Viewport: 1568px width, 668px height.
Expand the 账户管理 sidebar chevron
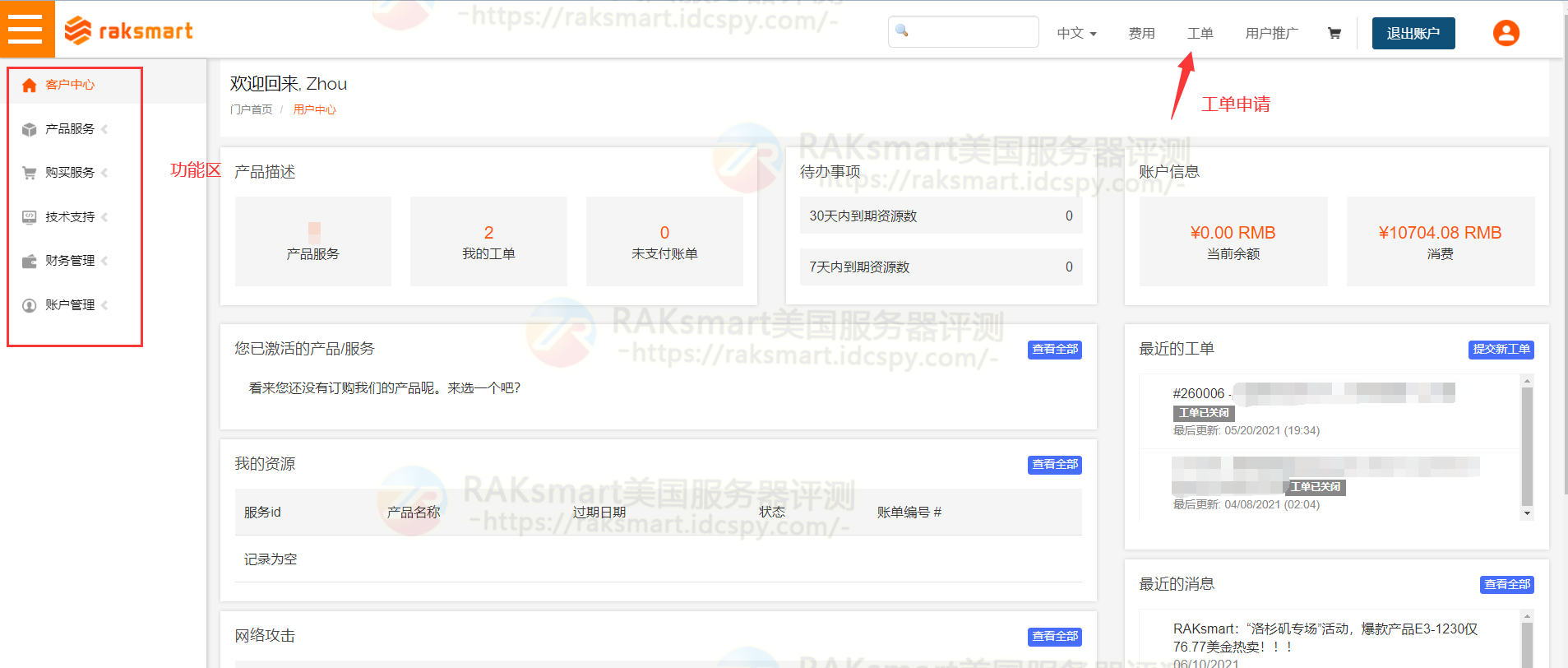pos(104,305)
